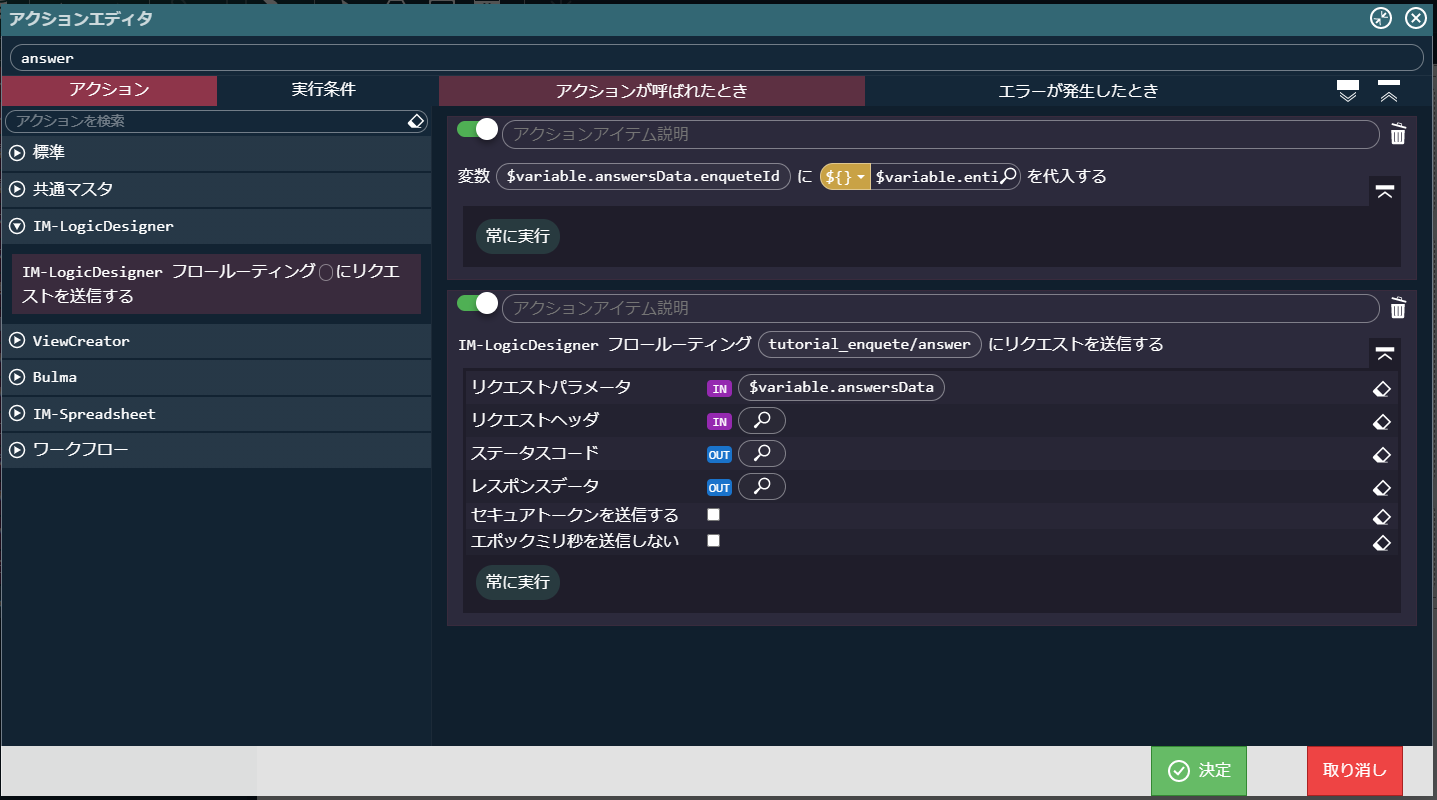
Task: Clear the action search field eraser
Action: [417, 121]
